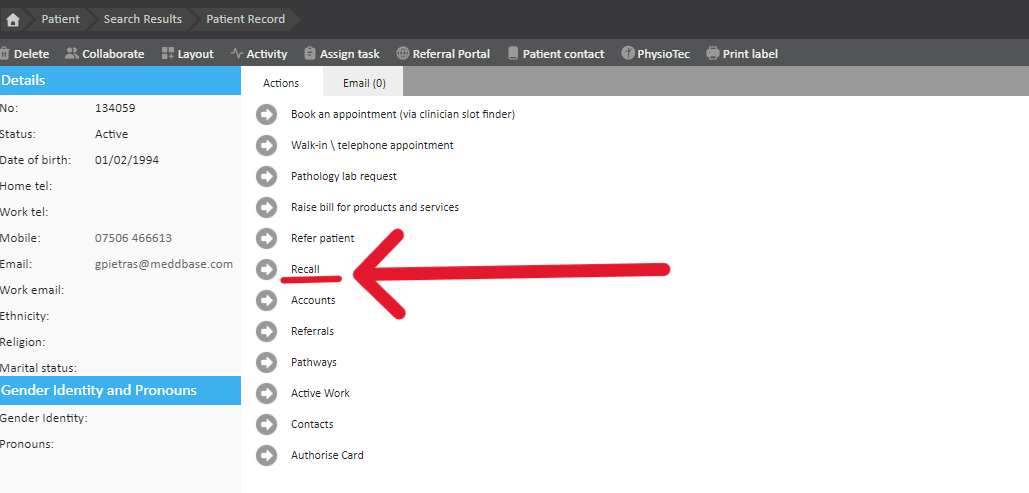Click the Delete trash icon
The height and width of the screenshot is (493, 1029).
(x=4, y=54)
